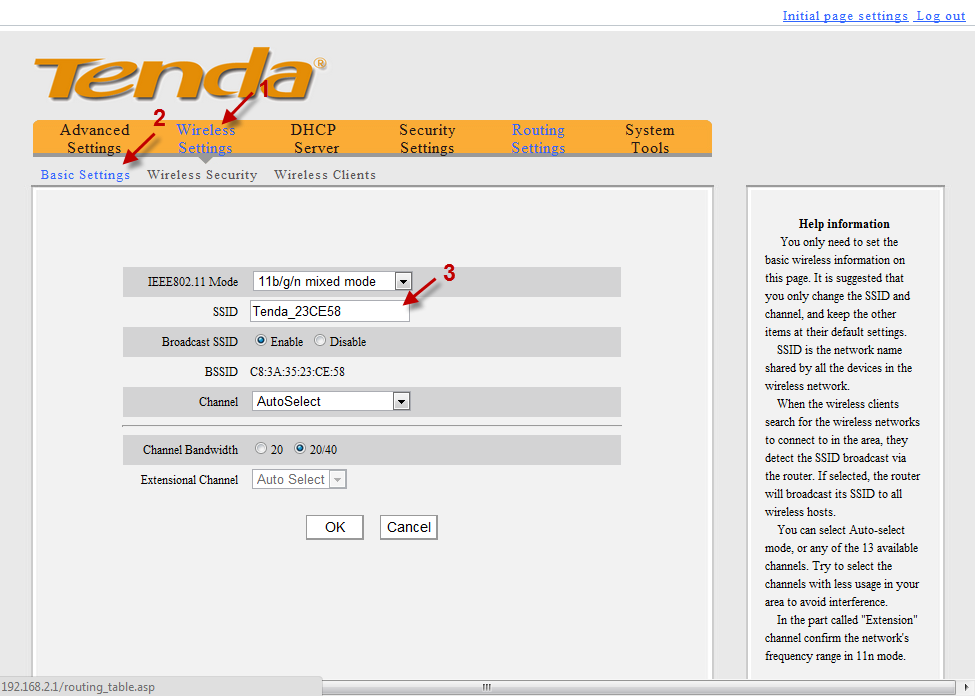Click the Log out link
Image resolution: width=975 pixels, height=696 pixels.
940,16
